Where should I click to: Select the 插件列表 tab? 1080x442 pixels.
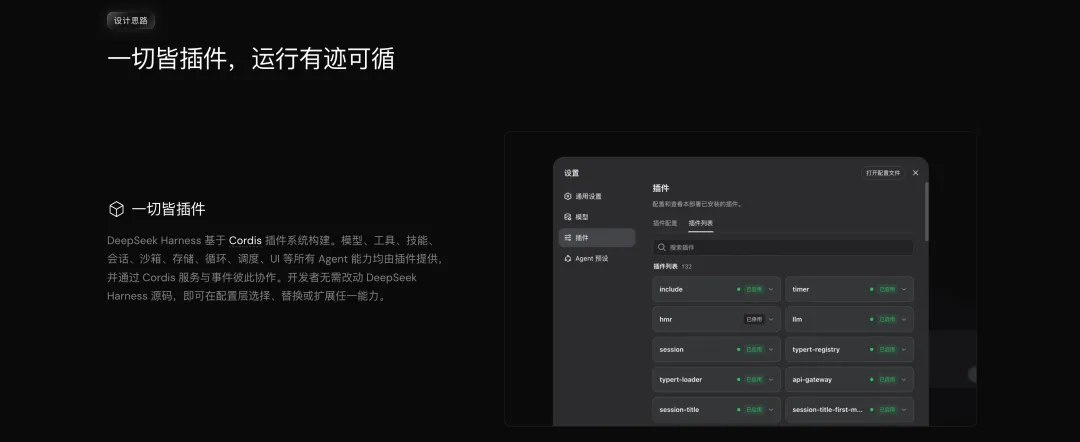point(700,223)
